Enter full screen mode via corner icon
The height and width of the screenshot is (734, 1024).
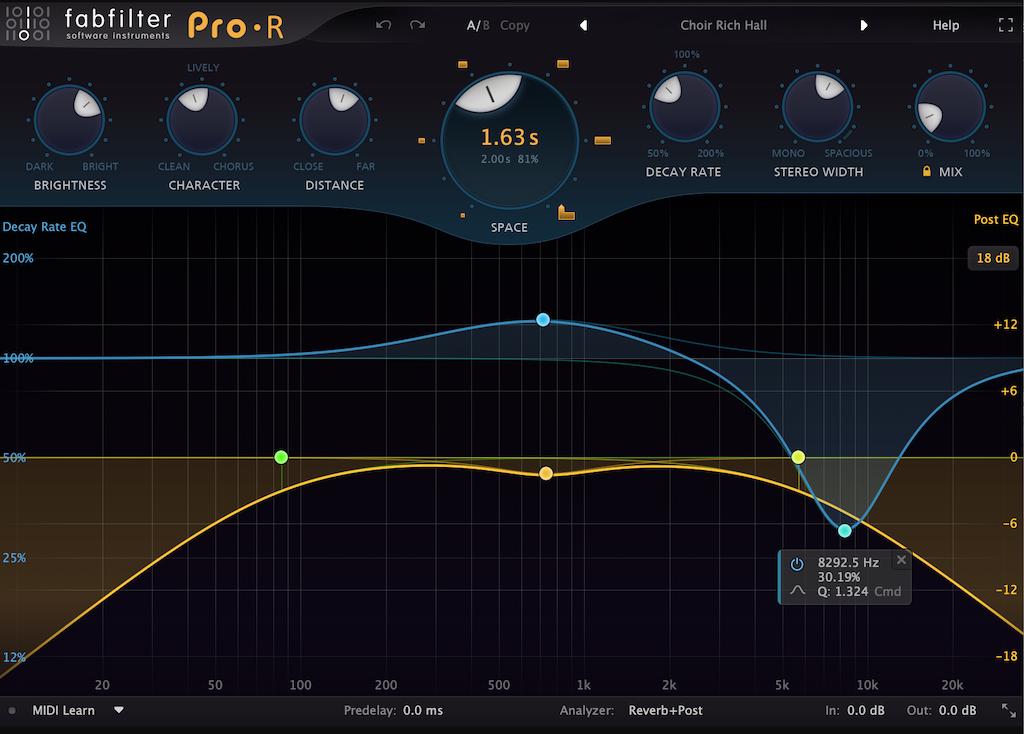click(x=1005, y=25)
